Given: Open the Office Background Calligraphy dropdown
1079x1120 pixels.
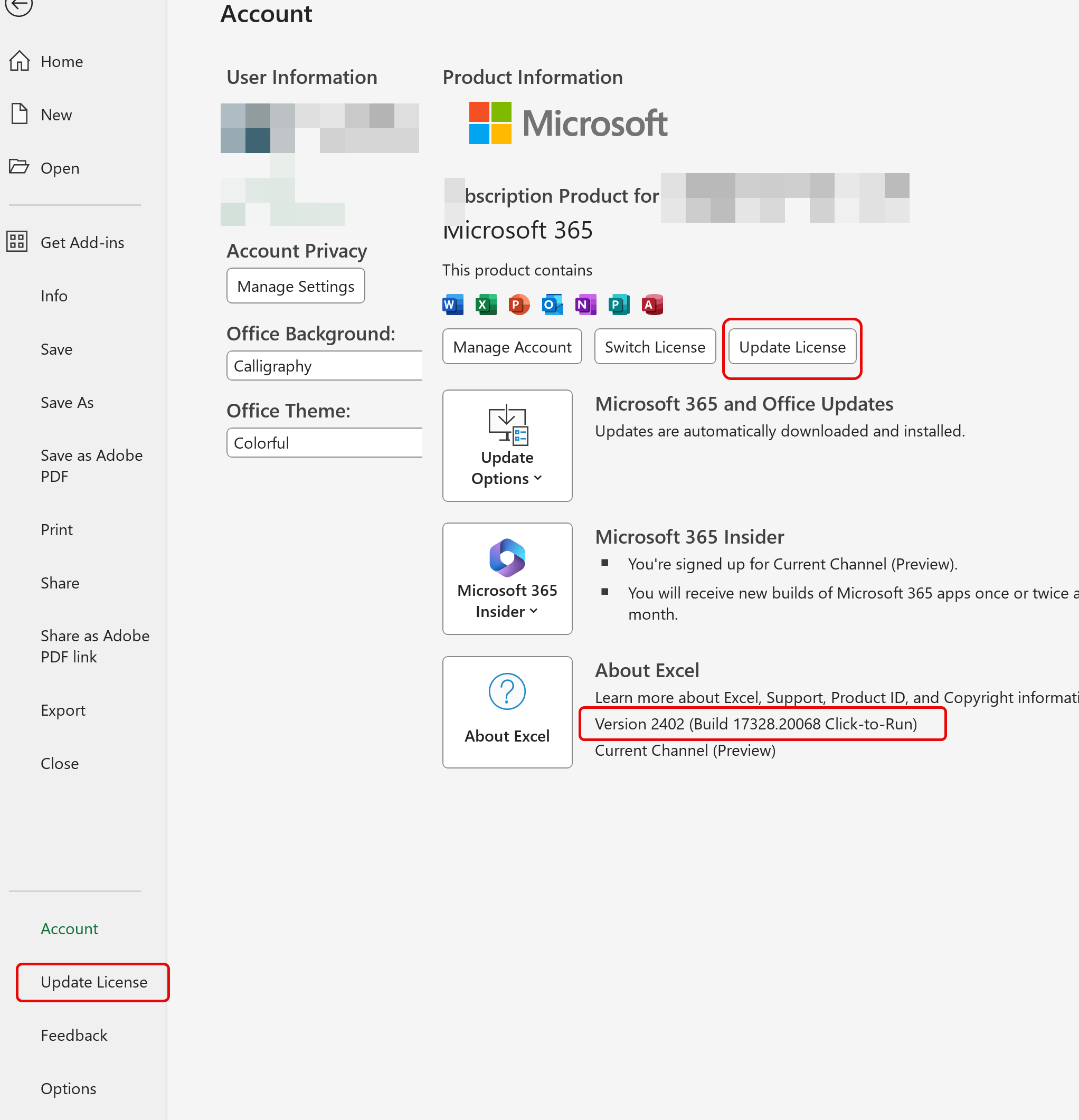Looking at the screenshot, I should pyautogui.click(x=324, y=366).
